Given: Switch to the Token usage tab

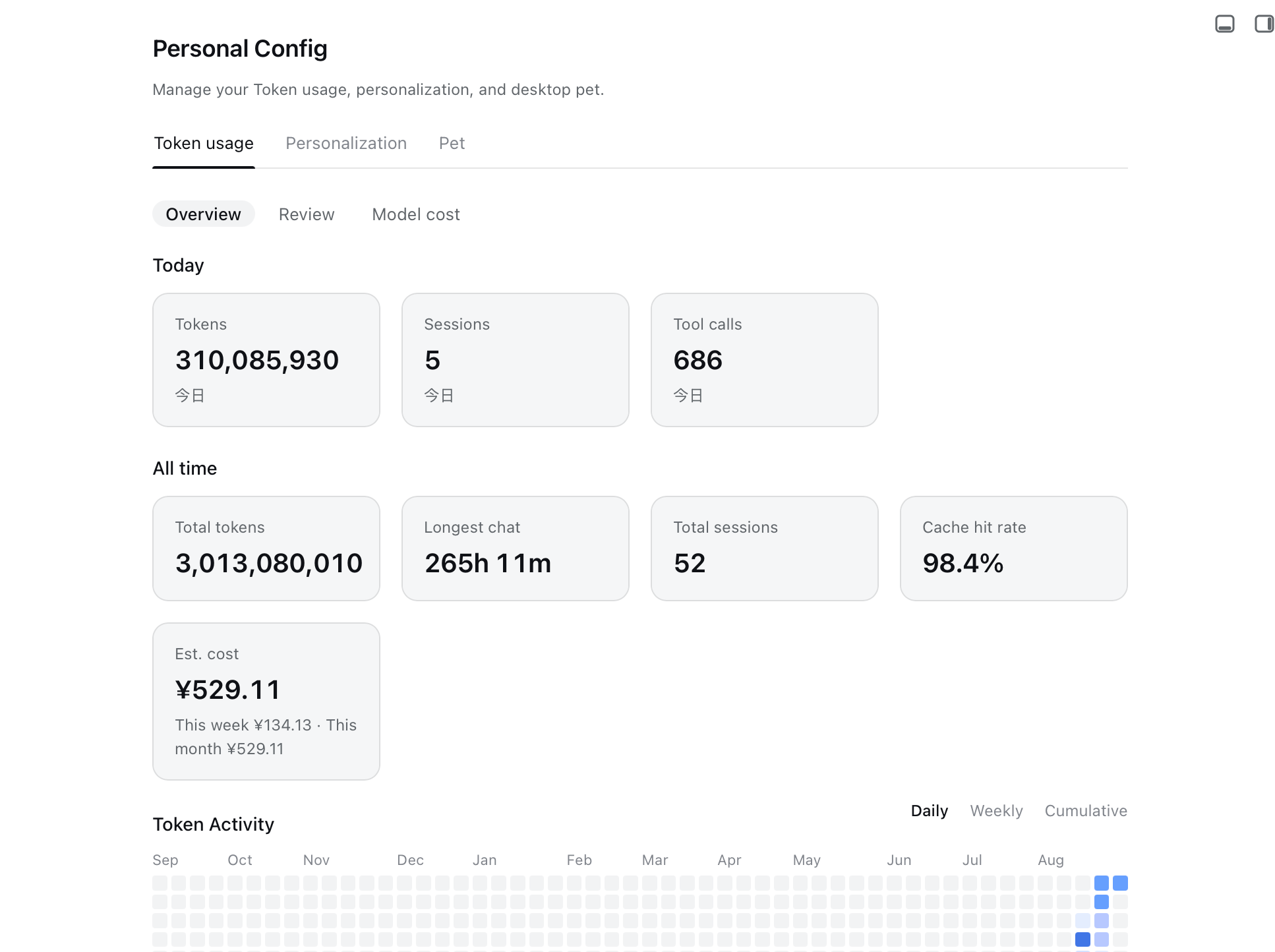Looking at the screenshot, I should click(204, 143).
